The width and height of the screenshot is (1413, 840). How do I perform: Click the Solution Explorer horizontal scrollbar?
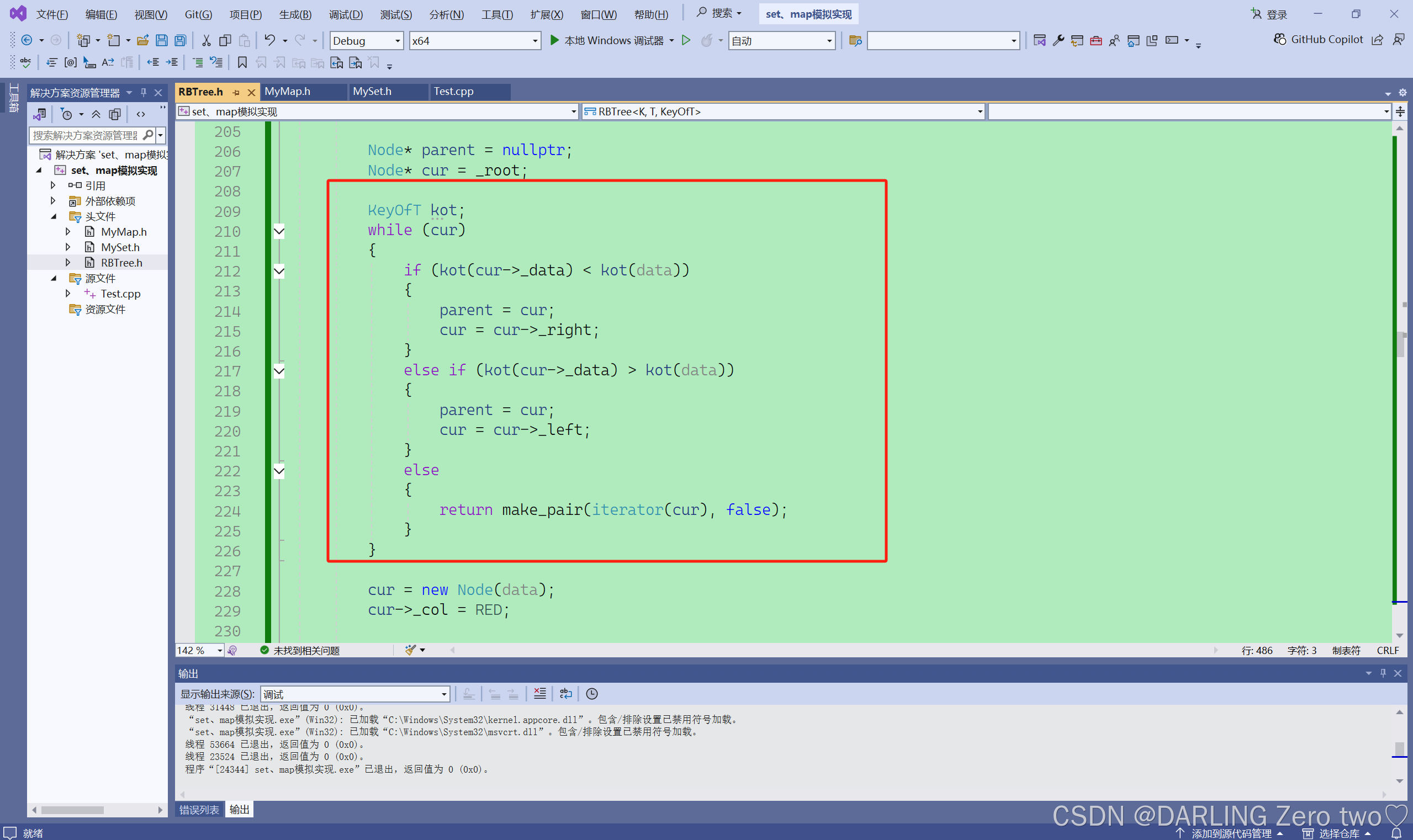[72, 810]
